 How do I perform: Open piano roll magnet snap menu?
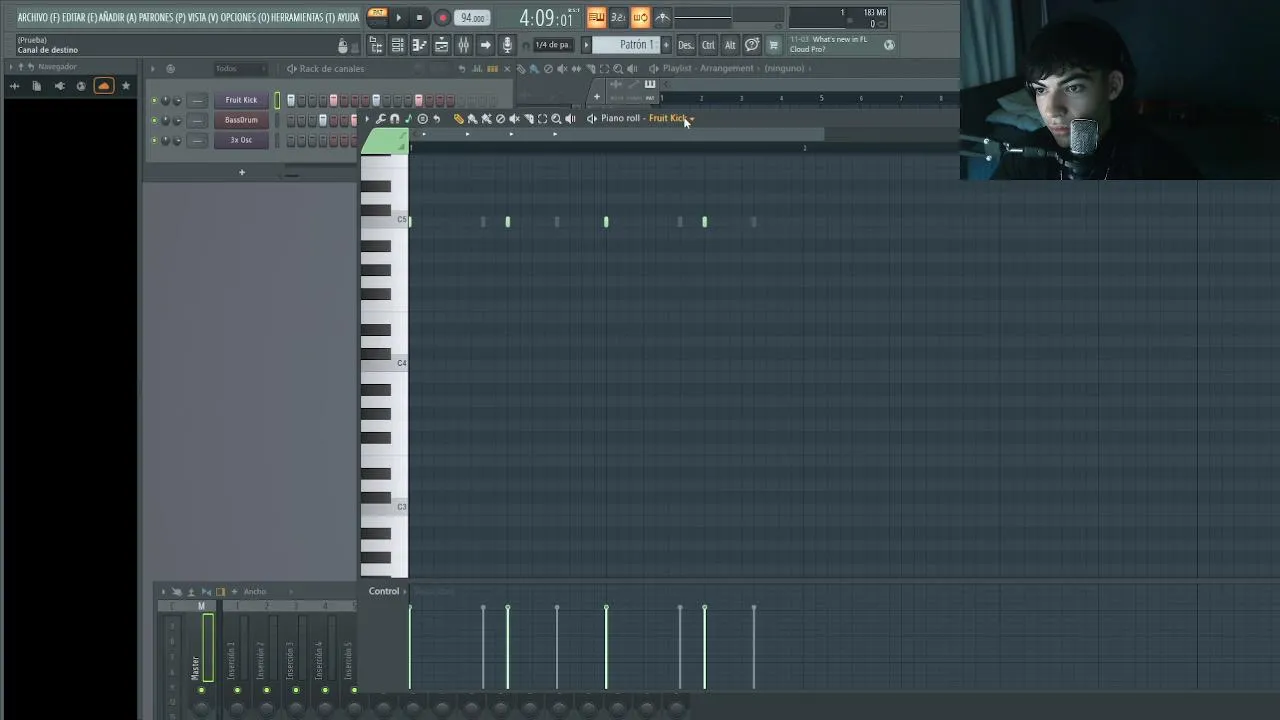tap(394, 119)
